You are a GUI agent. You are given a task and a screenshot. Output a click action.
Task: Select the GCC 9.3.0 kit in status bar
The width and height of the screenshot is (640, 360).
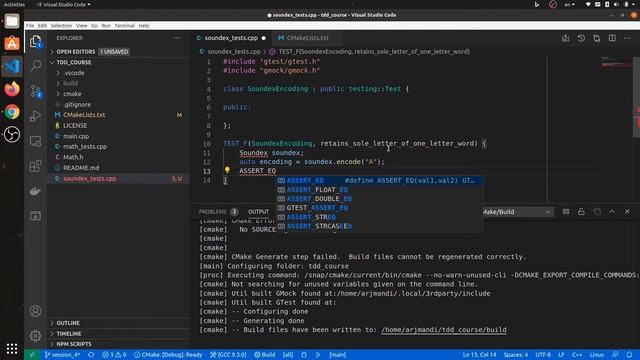(228, 355)
